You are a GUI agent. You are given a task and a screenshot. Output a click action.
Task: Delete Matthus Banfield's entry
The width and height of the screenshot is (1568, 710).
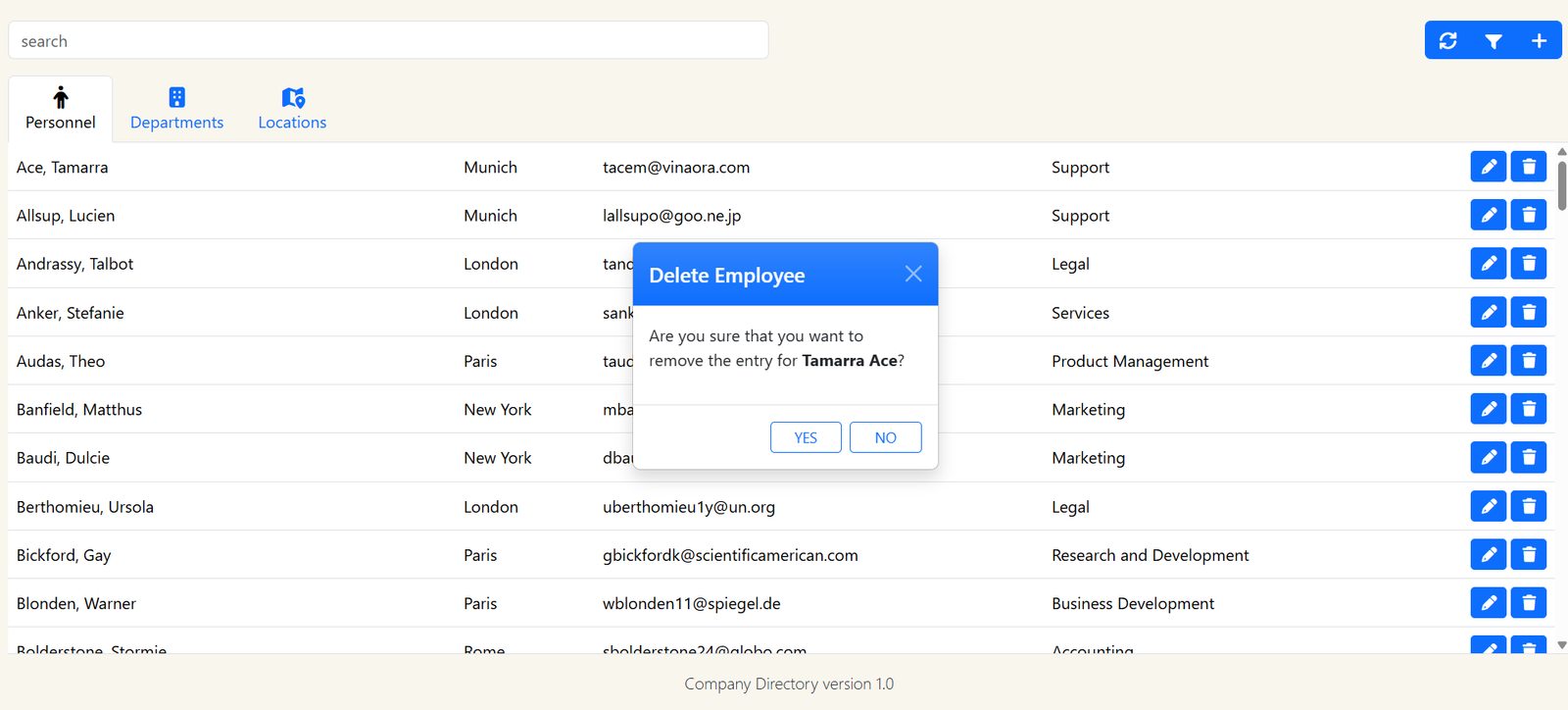1529,409
